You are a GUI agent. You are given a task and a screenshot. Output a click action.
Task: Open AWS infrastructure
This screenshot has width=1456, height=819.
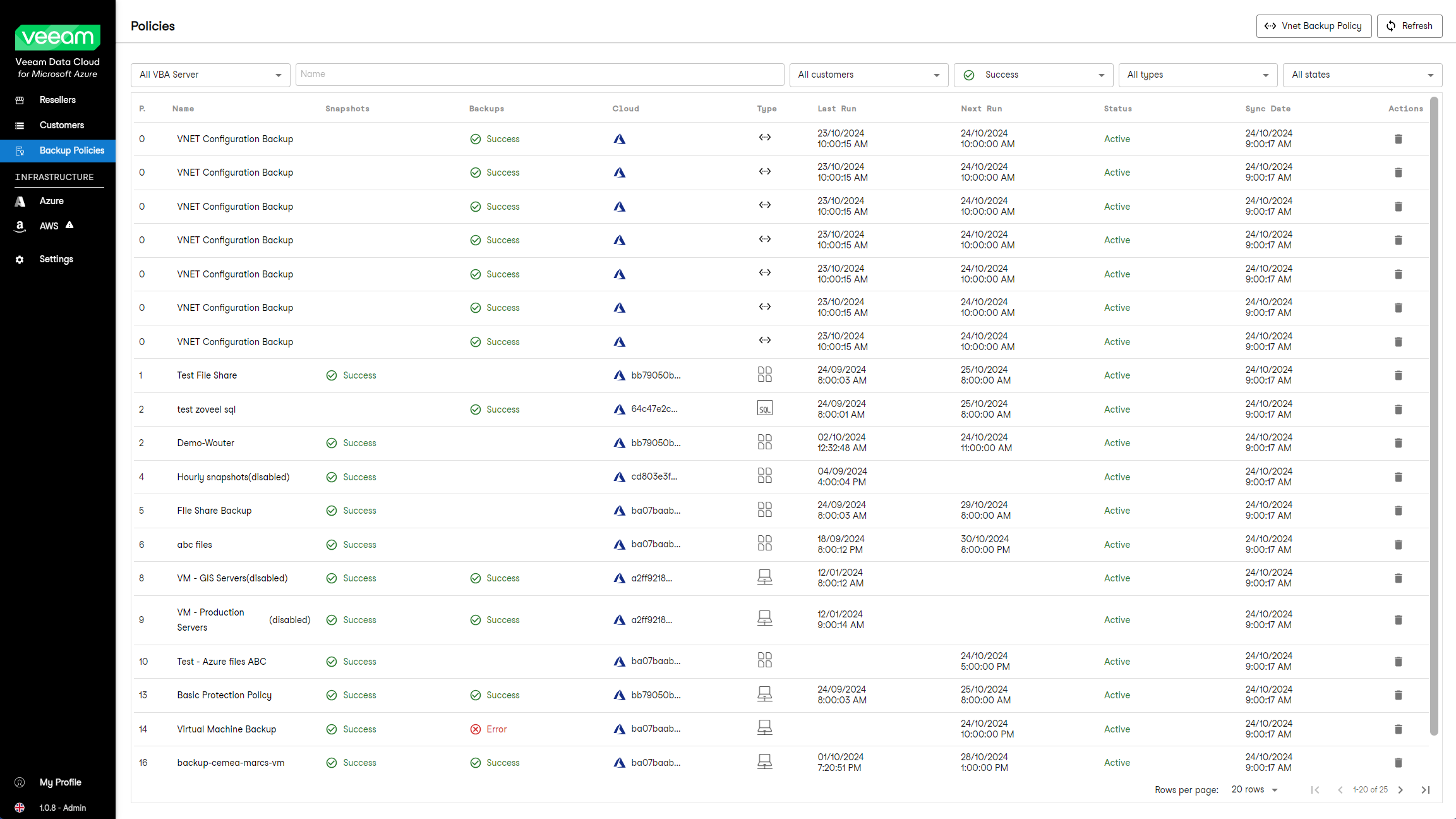[57, 226]
